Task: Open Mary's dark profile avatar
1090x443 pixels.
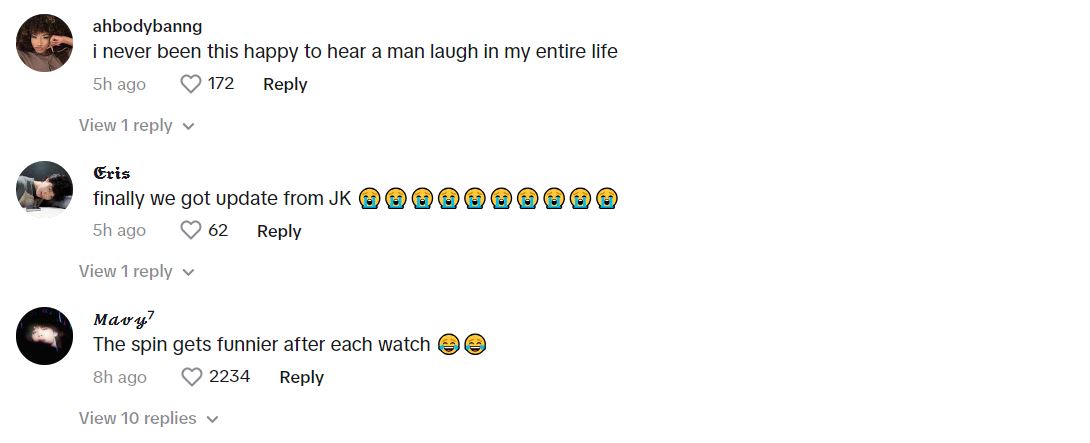Action: point(44,336)
